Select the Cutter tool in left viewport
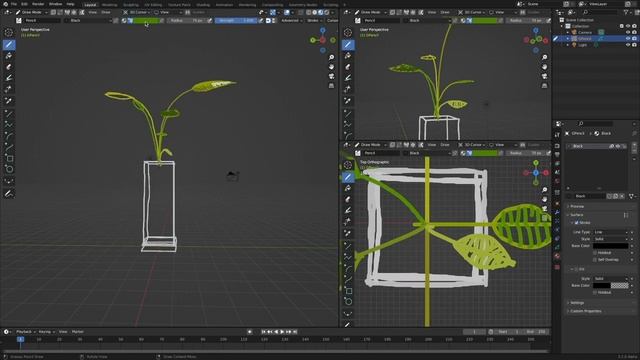This screenshot has width=640, height=360. [x=9, y=89]
